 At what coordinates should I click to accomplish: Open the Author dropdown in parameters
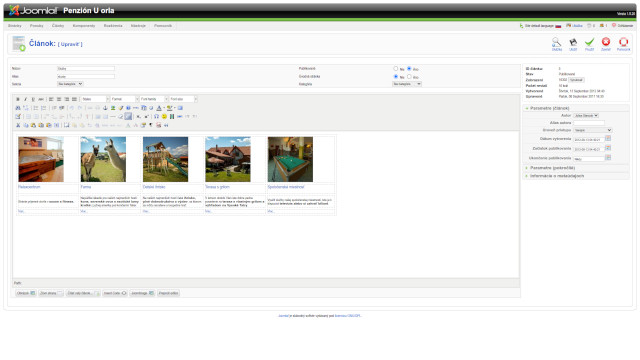tap(586, 116)
